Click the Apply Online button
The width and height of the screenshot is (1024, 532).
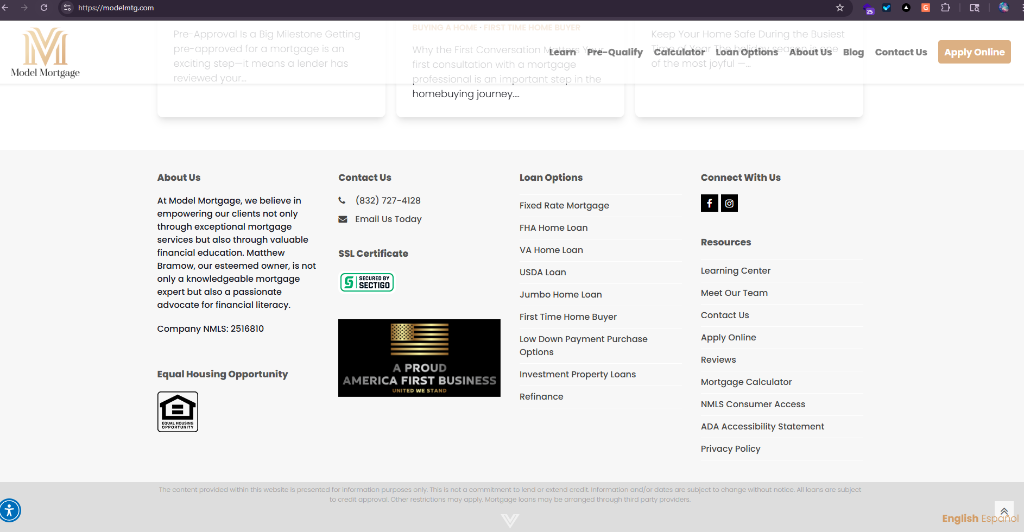(x=974, y=52)
